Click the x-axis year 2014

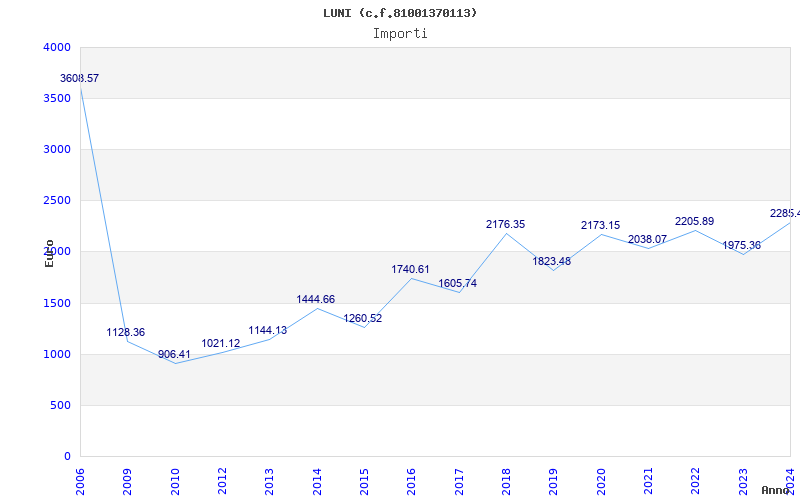tap(317, 481)
